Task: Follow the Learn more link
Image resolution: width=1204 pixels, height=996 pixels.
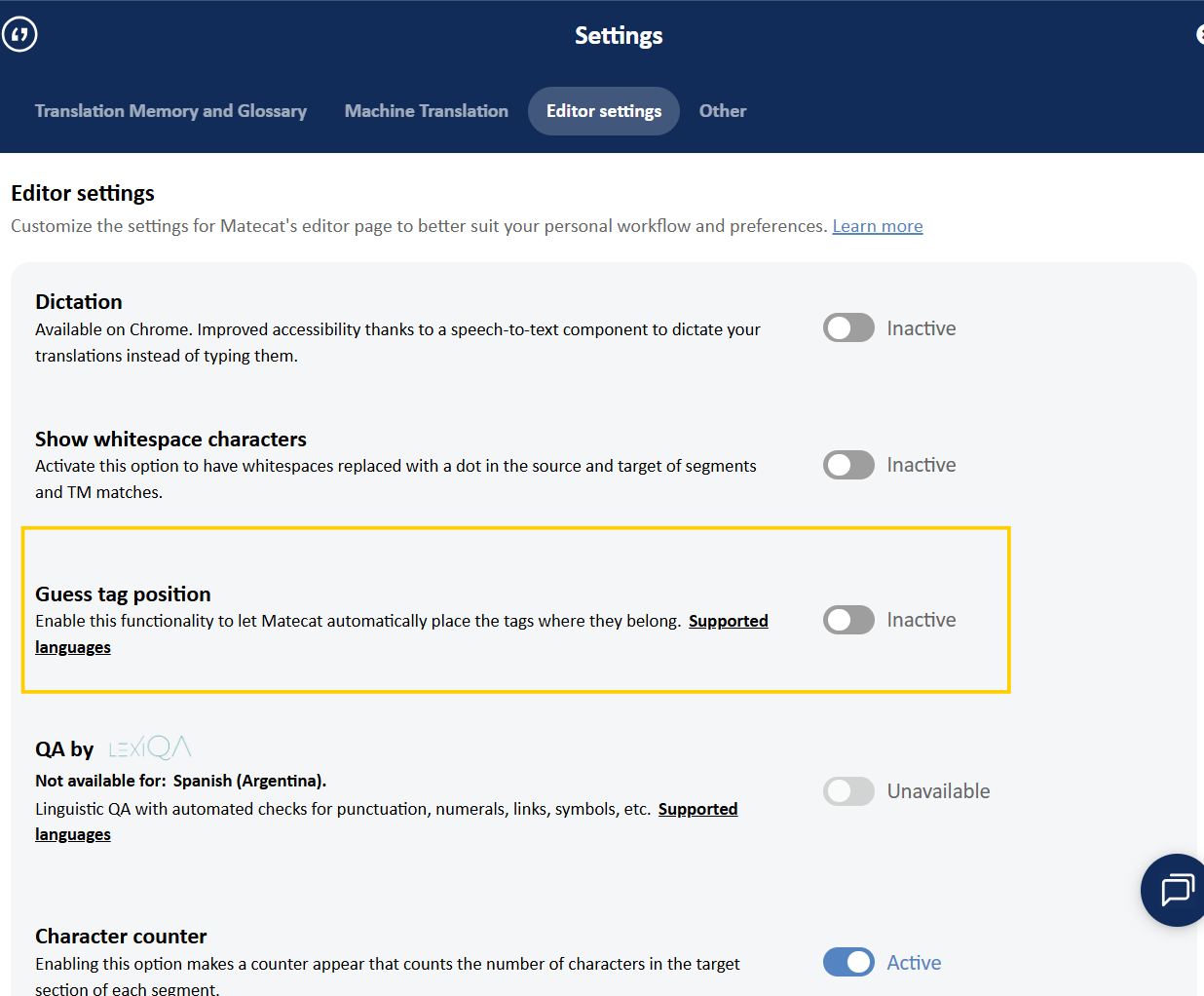Action: 877,226
